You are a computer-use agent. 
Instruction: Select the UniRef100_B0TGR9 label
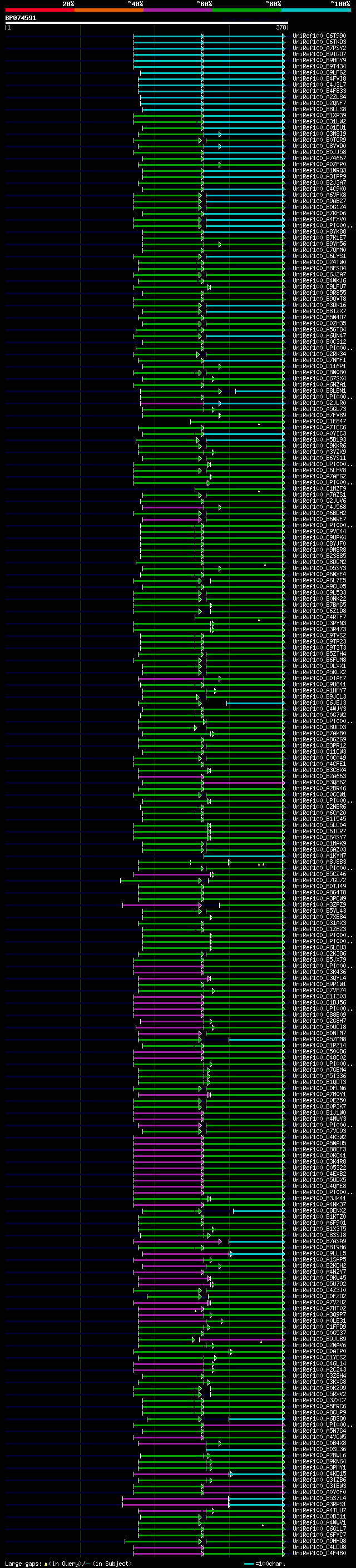pyautogui.click(x=319, y=140)
